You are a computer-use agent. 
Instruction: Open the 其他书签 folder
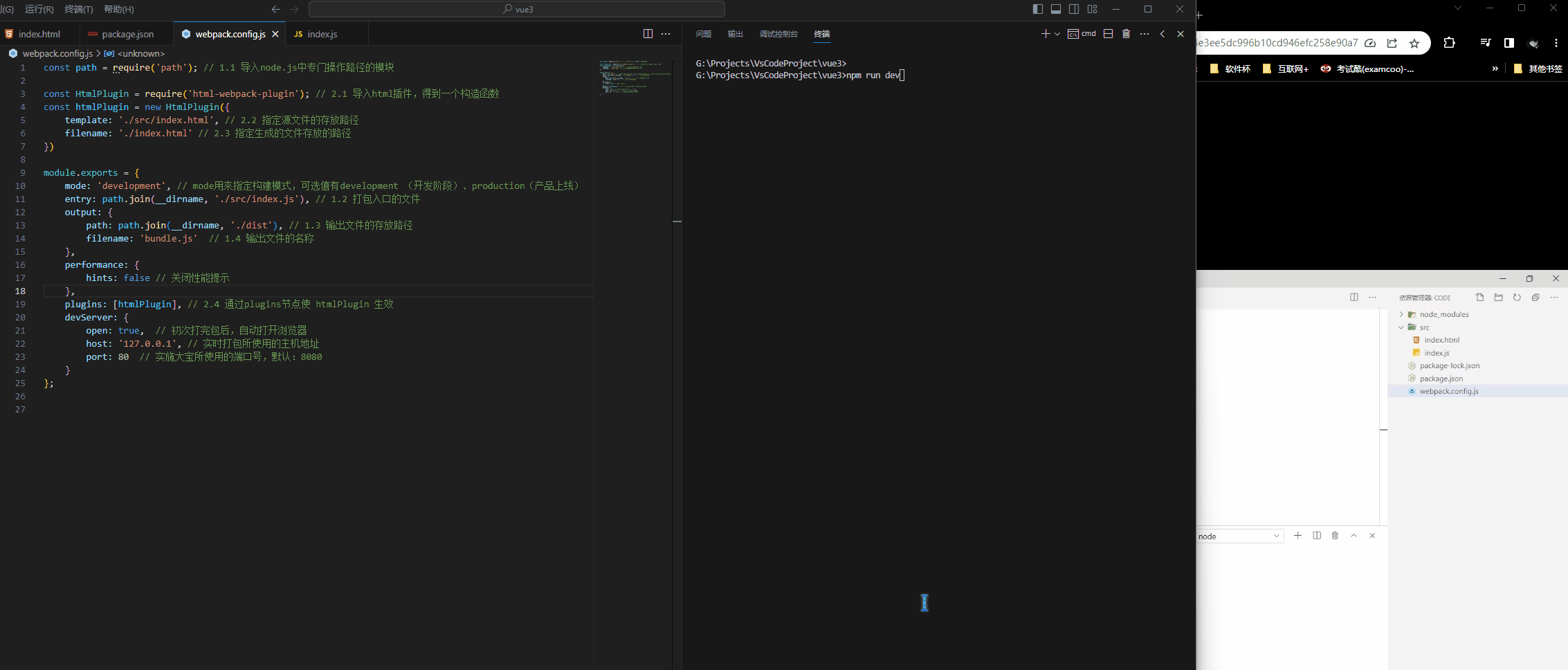click(x=1538, y=69)
